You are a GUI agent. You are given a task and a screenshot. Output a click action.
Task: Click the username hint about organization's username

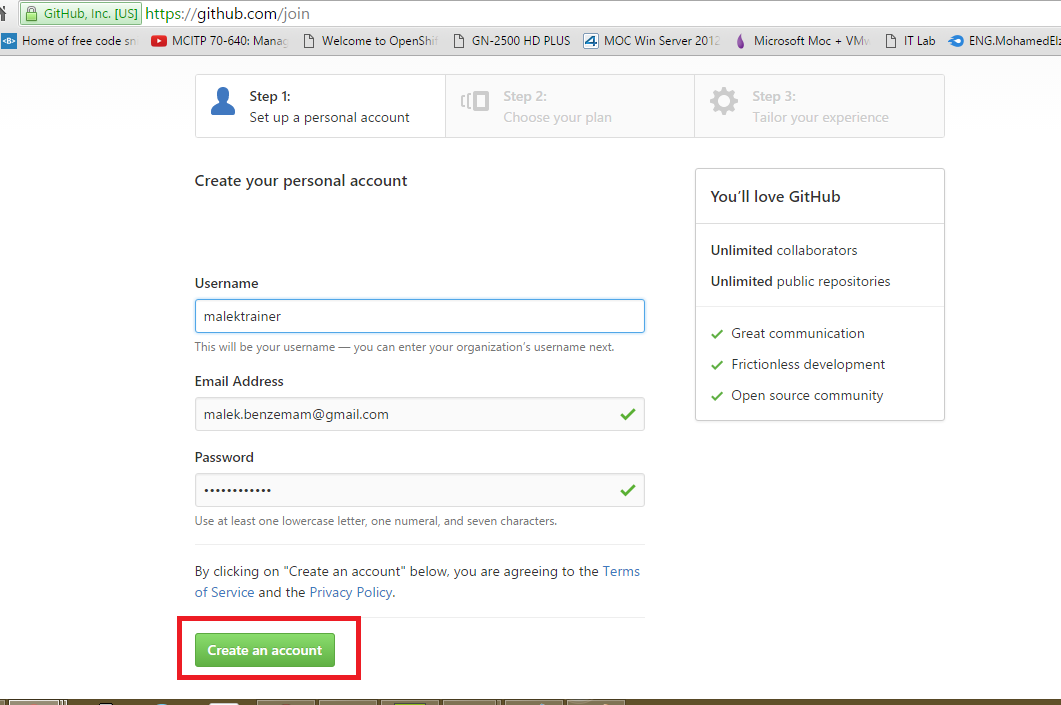[405, 347]
